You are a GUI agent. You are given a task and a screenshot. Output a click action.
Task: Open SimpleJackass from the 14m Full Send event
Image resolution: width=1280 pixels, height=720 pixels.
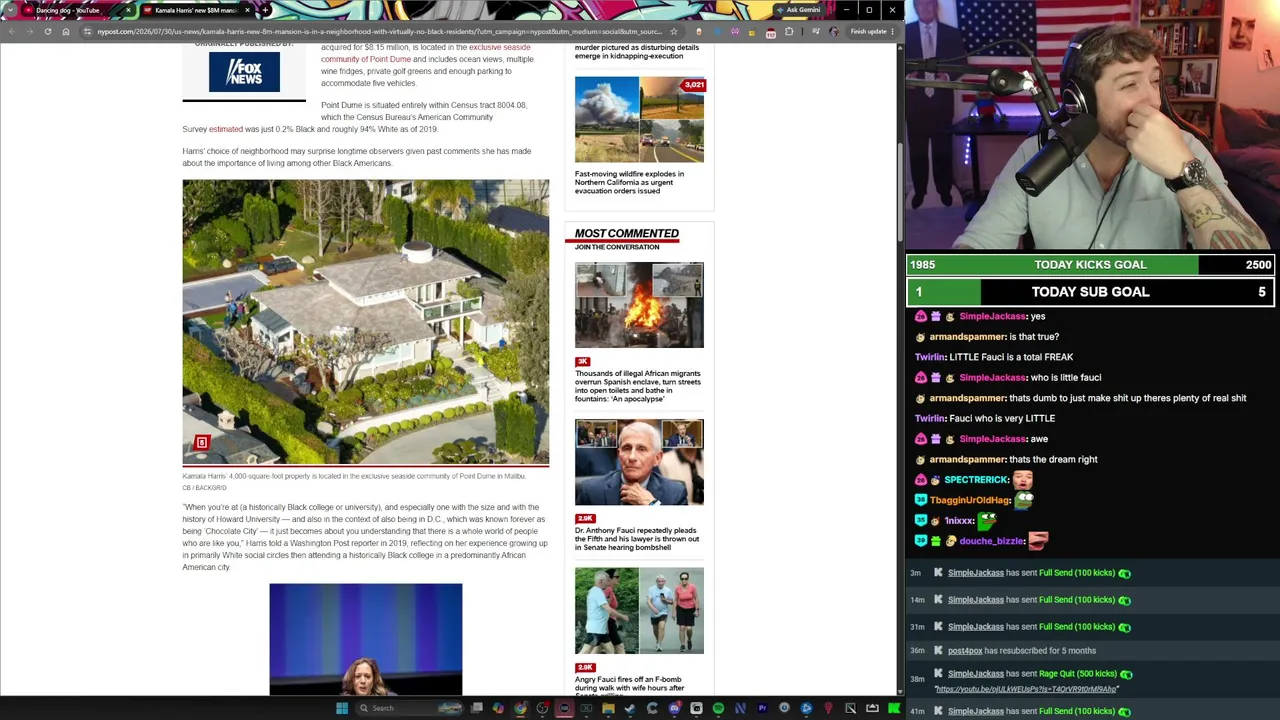pos(975,600)
